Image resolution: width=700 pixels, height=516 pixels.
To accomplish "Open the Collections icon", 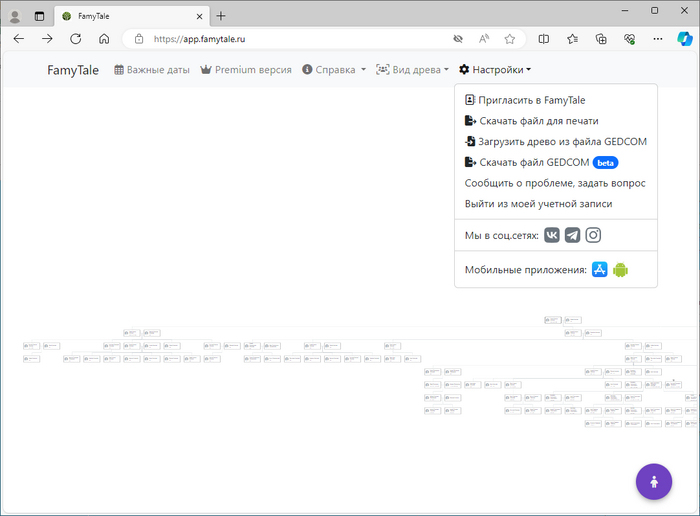I will click(601, 39).
